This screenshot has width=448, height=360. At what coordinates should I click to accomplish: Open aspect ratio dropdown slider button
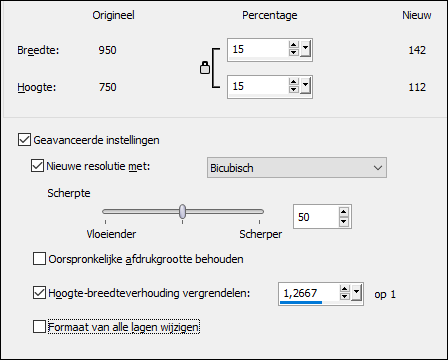356,293
